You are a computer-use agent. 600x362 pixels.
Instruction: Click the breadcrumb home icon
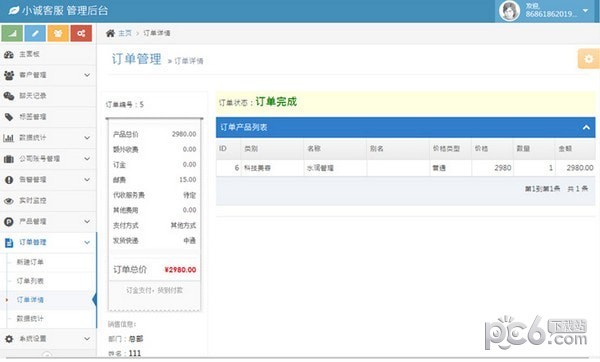click(x=110, y=33)
